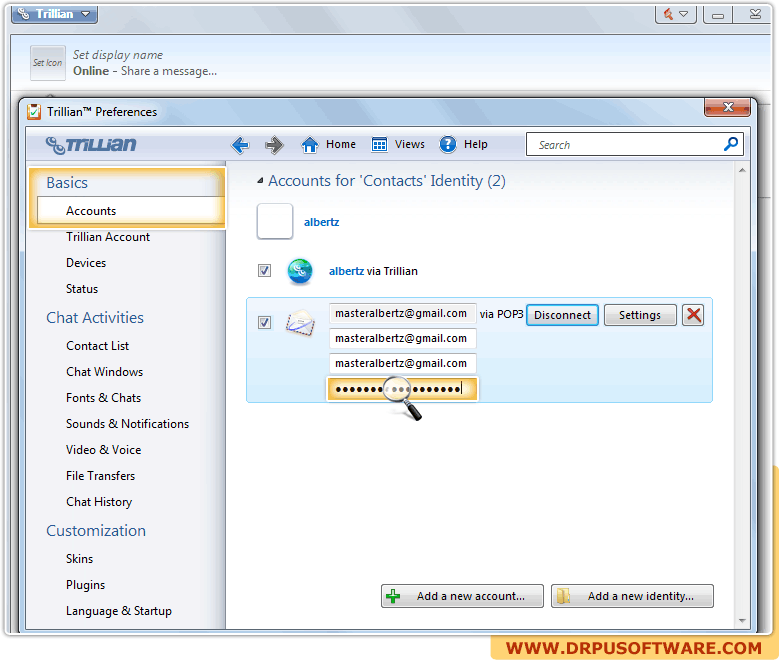Click Add a new account button
The height and width of the screenshot is (660, 779).
tap(462, 596)
